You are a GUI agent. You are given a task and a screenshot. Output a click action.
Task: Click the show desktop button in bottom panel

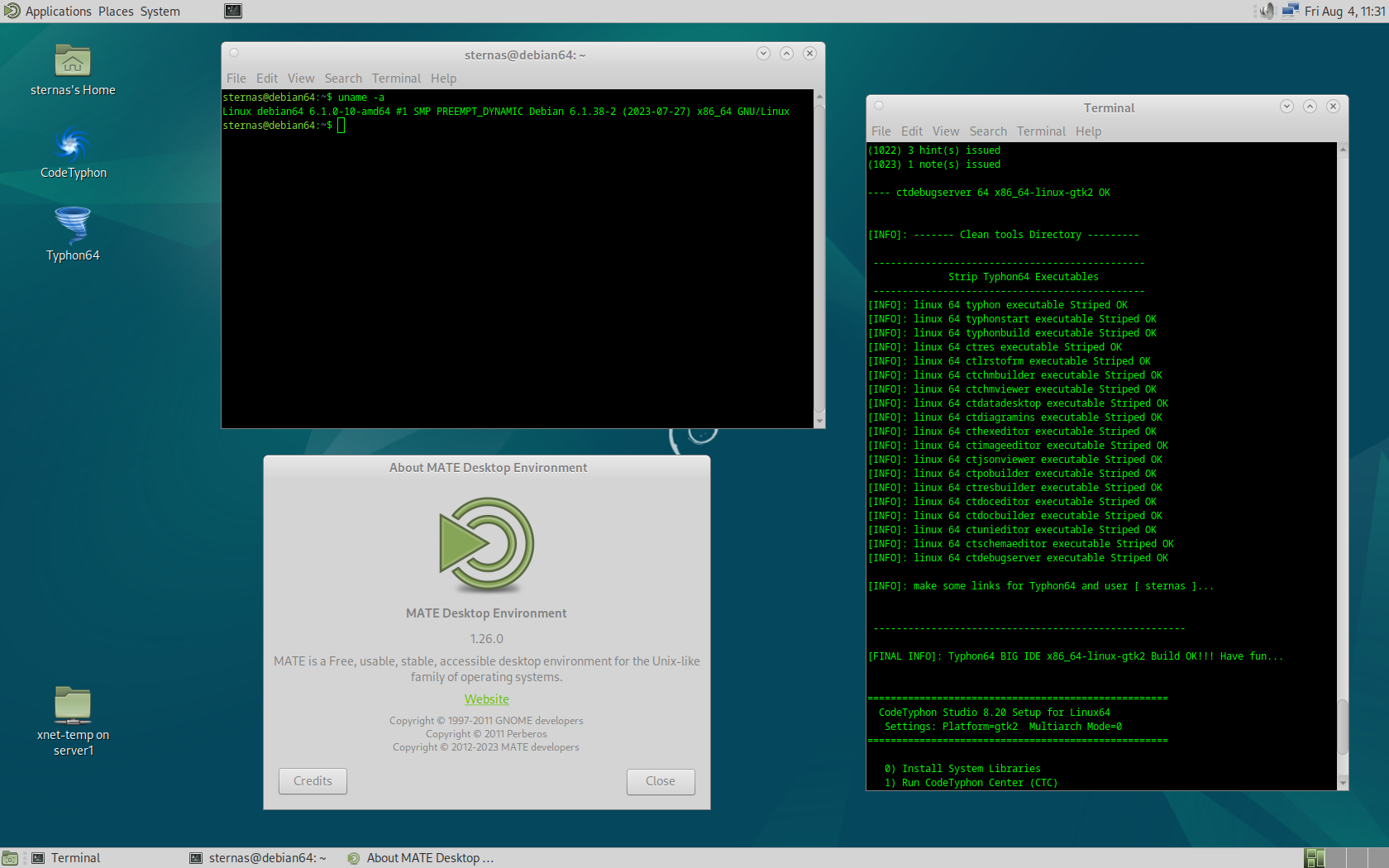[10, 858]
